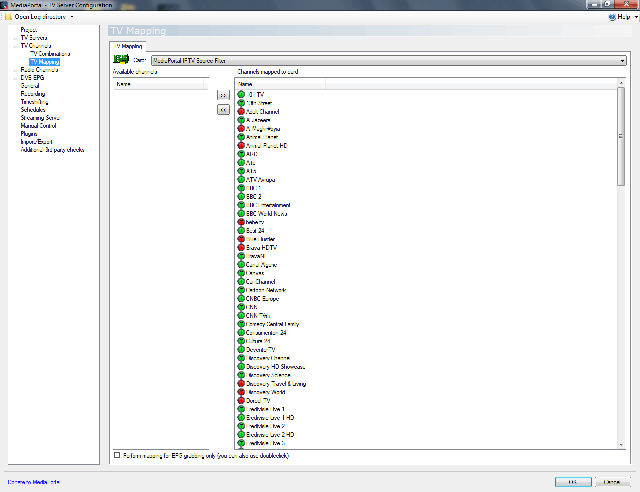
Task: Select Scheduler in the sidebar tree
Action: click(33, 110)
